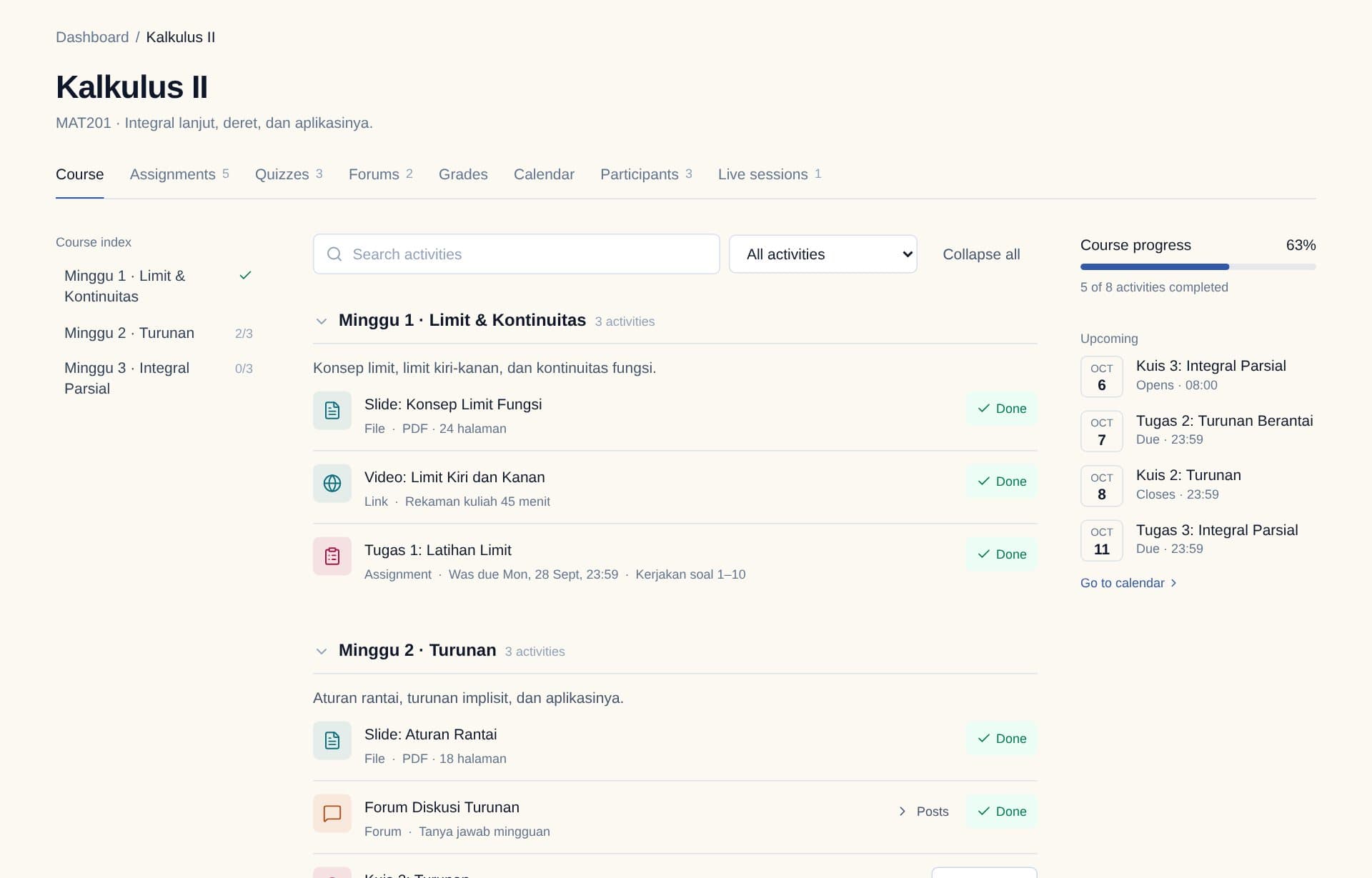Collapse the Minggu 2 · Turunan section
The width and height of the screenshot is (1372, 878).
pyautogui.click(x=322, y=652)
